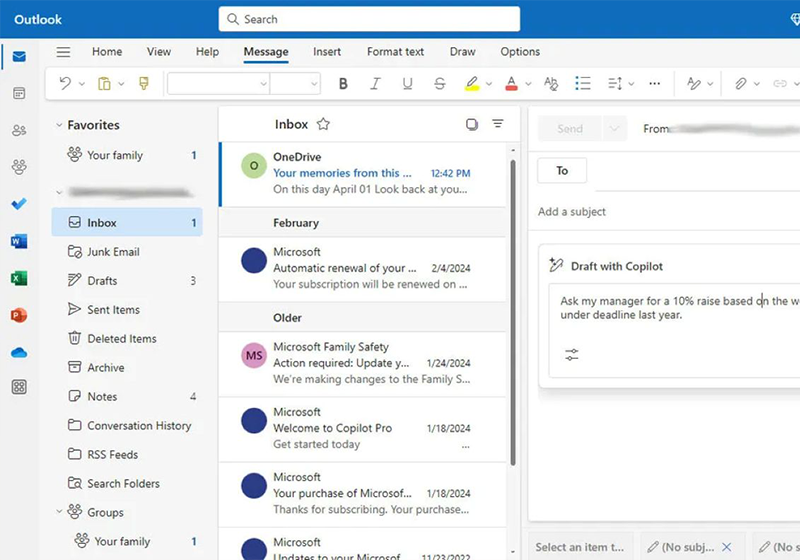Screen dimensions: 800x560
Task: Open the Deleted Items folder
Action: coord(127,339)
